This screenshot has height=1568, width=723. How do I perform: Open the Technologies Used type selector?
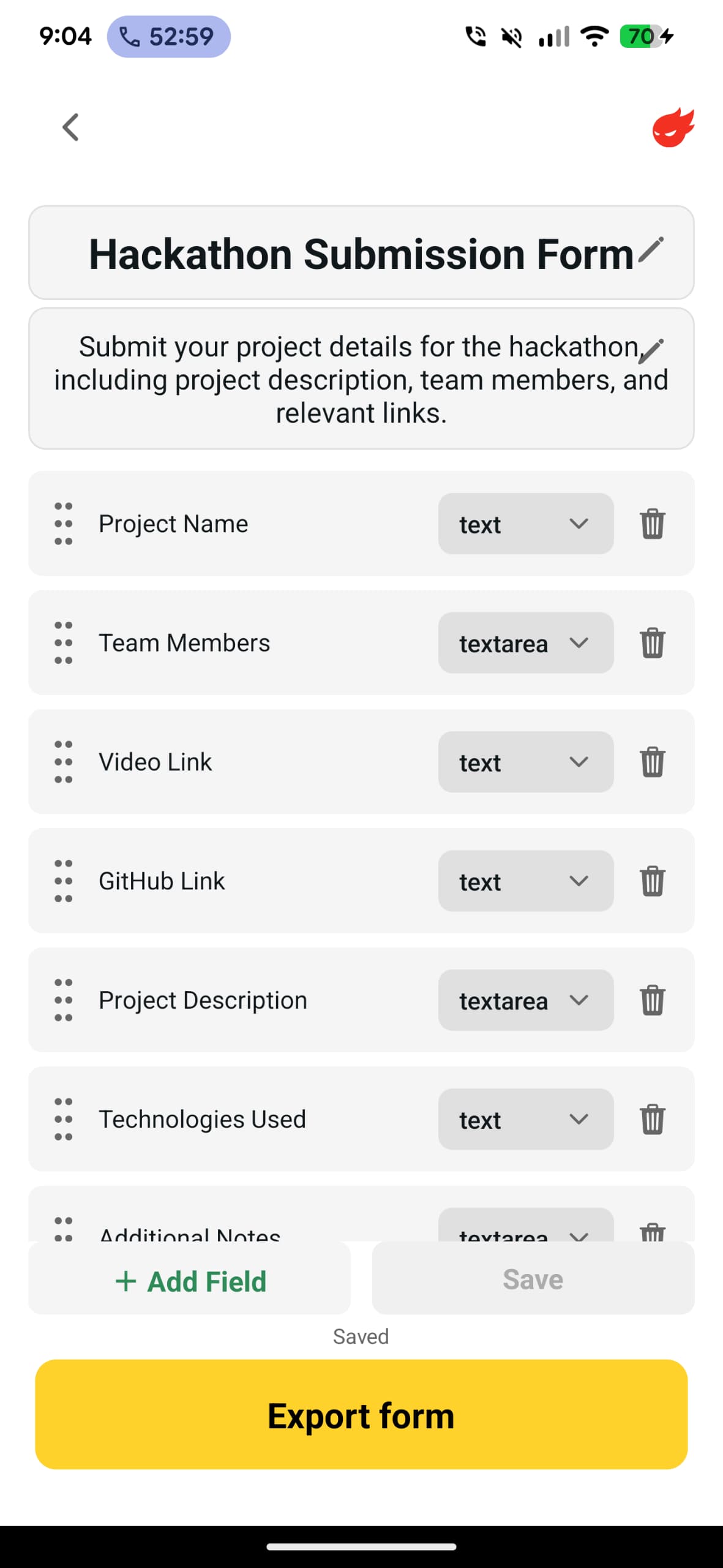point(525,1120)
